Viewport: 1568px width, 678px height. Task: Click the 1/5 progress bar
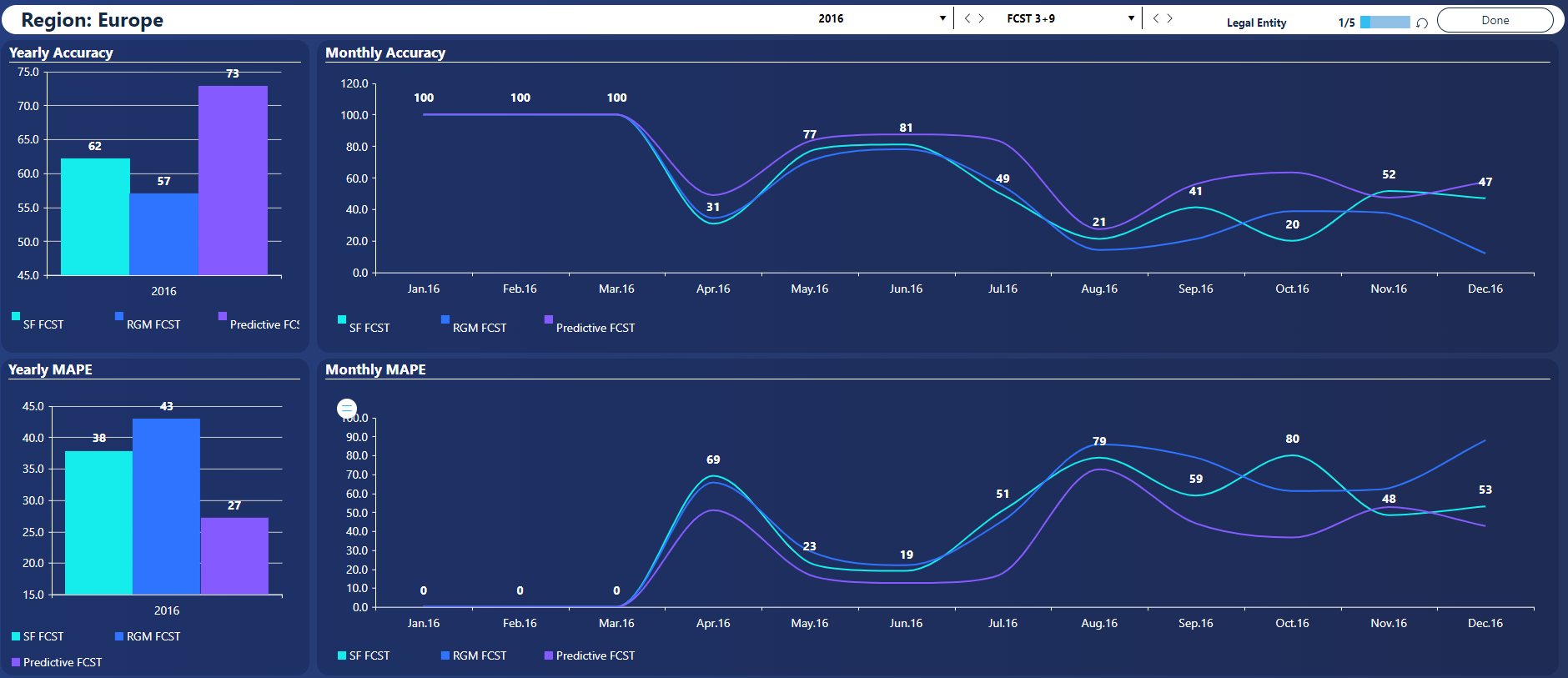[x=1385, y=23]
